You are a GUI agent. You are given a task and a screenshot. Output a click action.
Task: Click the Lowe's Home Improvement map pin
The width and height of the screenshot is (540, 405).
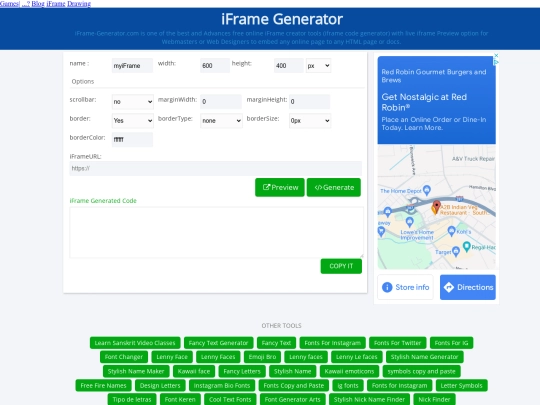tap(409, 222)
